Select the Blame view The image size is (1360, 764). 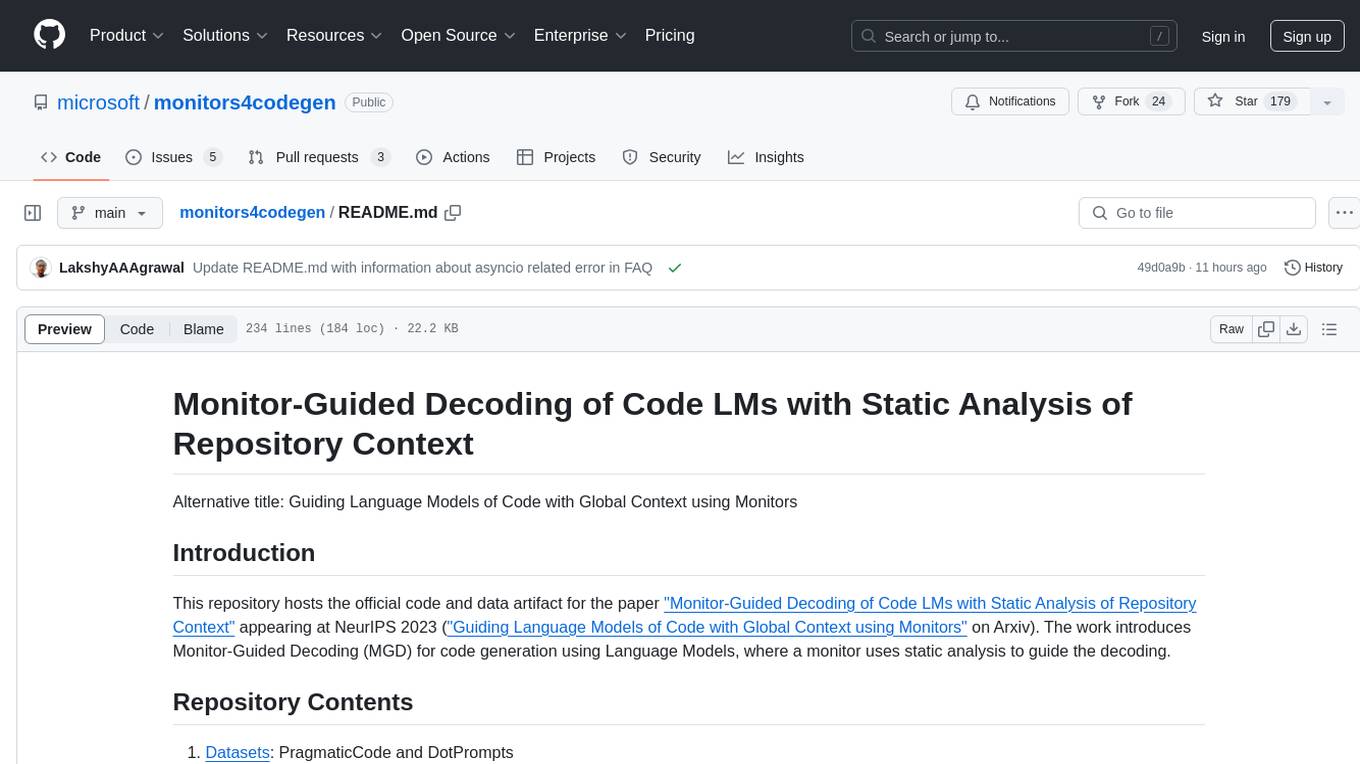(203, 329)
